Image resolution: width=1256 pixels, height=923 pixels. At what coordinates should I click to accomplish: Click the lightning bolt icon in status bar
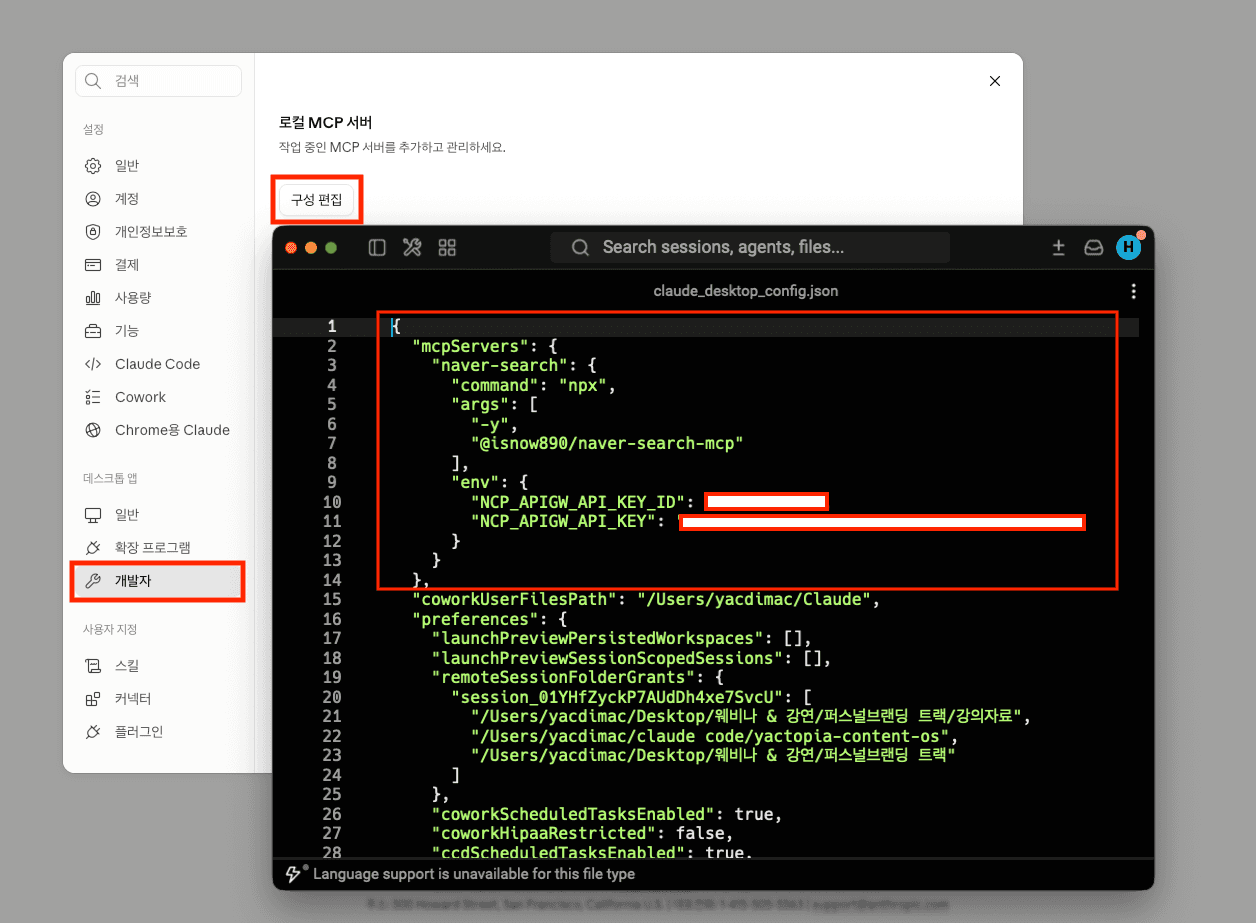click(294, 873)
